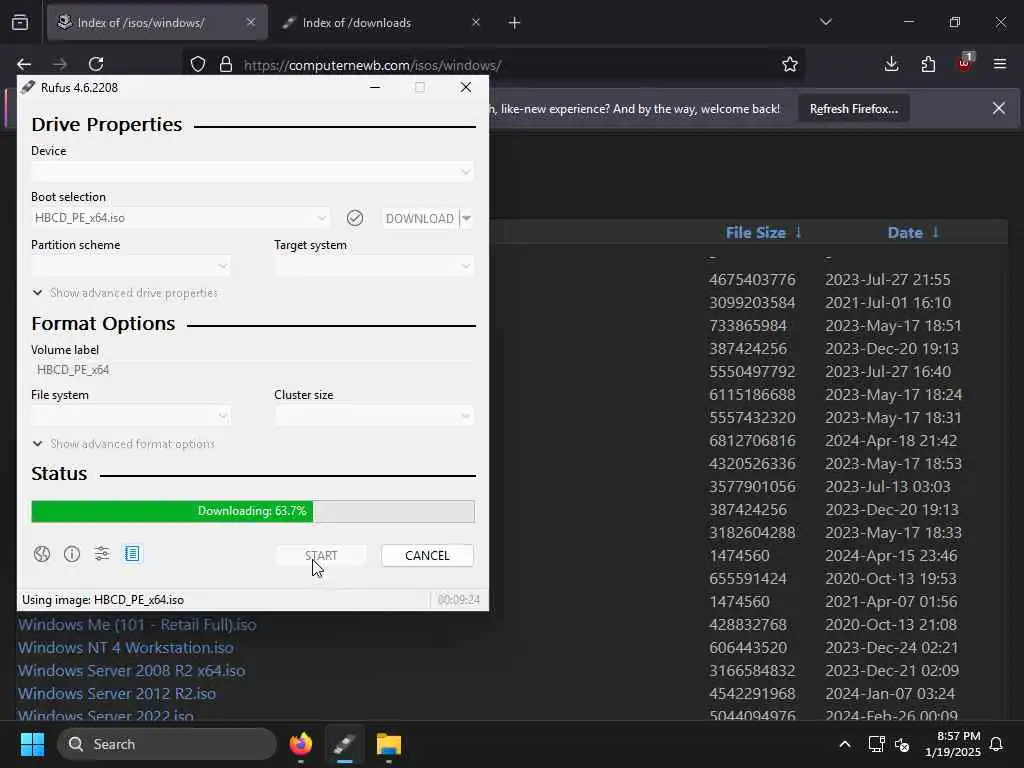
Task: Open the File system dropdown
Action: pos(131,416)
